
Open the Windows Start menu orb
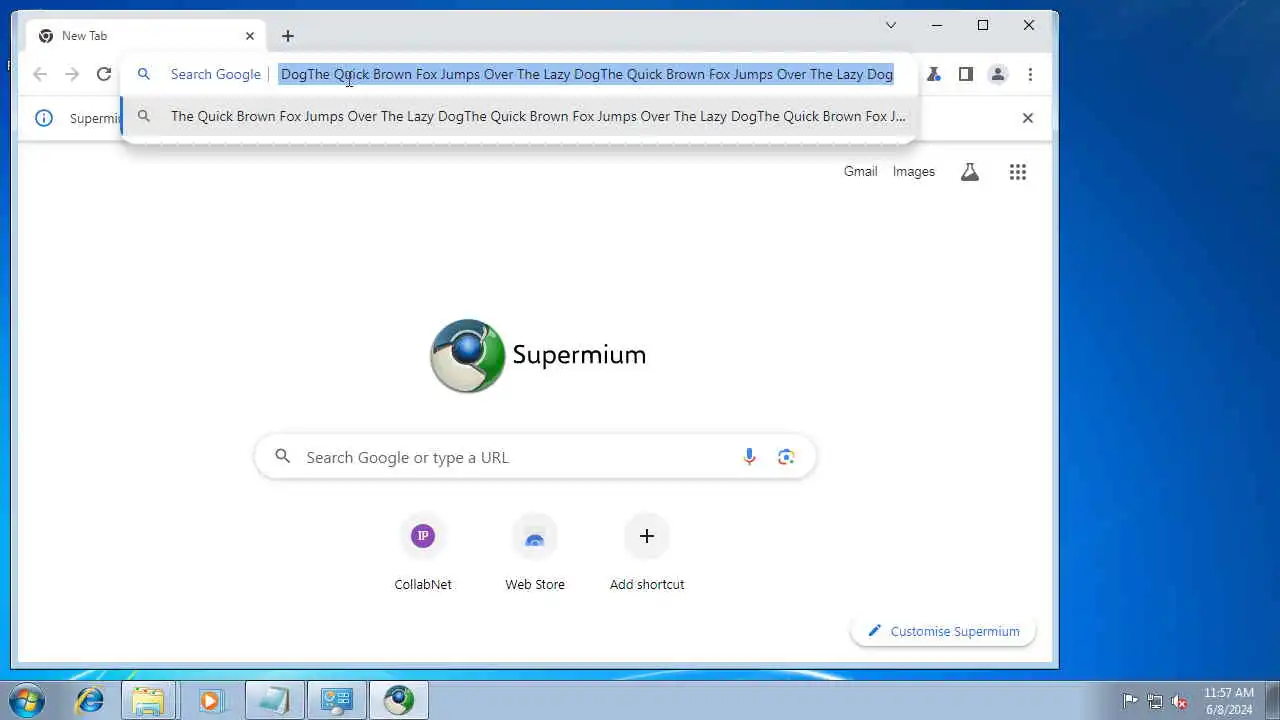coord(27,700)
